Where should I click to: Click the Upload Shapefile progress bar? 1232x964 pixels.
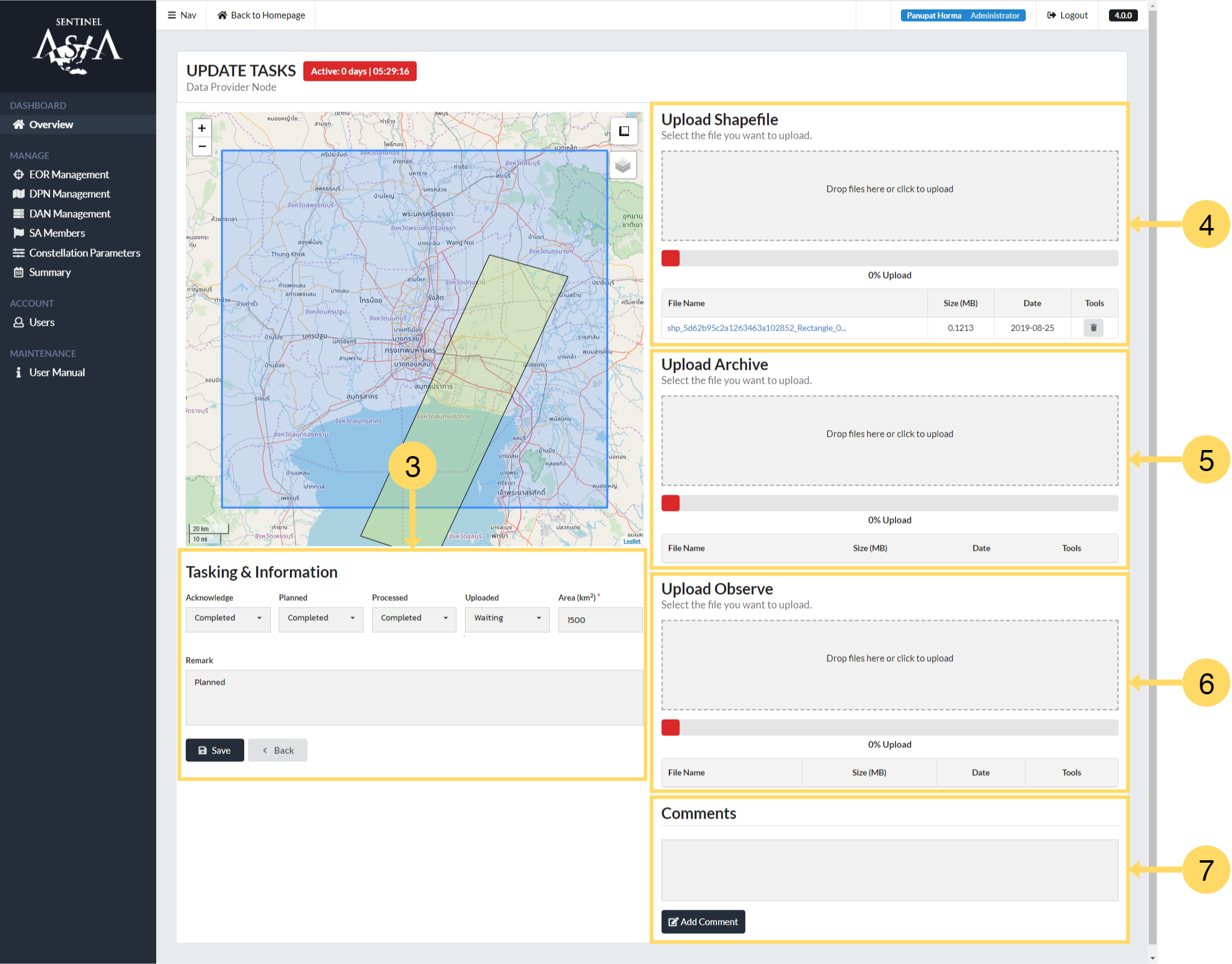click(889, 258)
